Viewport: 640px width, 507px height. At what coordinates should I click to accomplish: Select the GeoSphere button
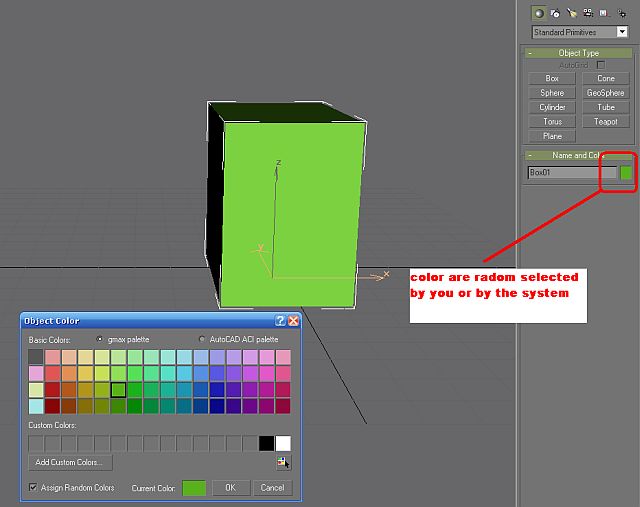click(x=606, y=93)
